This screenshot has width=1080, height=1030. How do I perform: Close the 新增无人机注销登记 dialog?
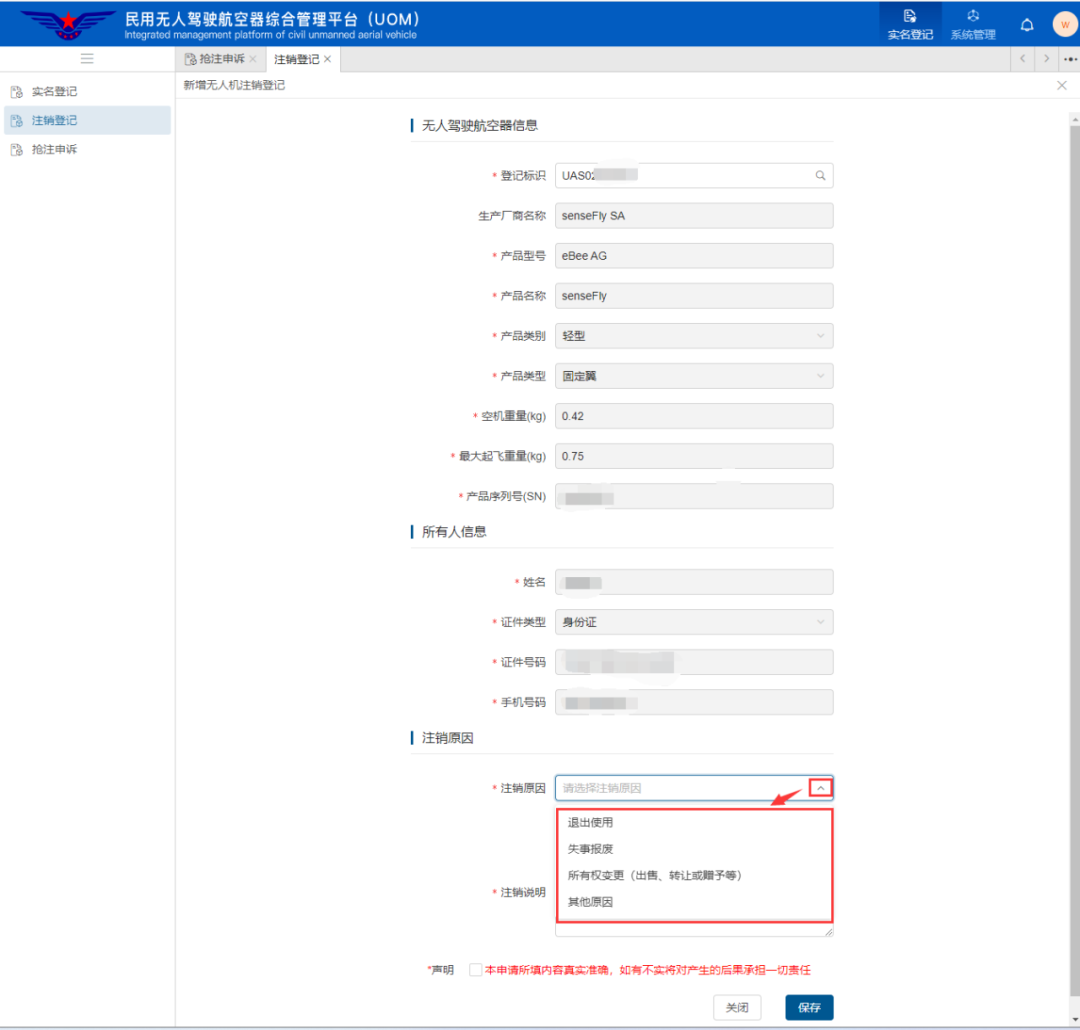1061,85
